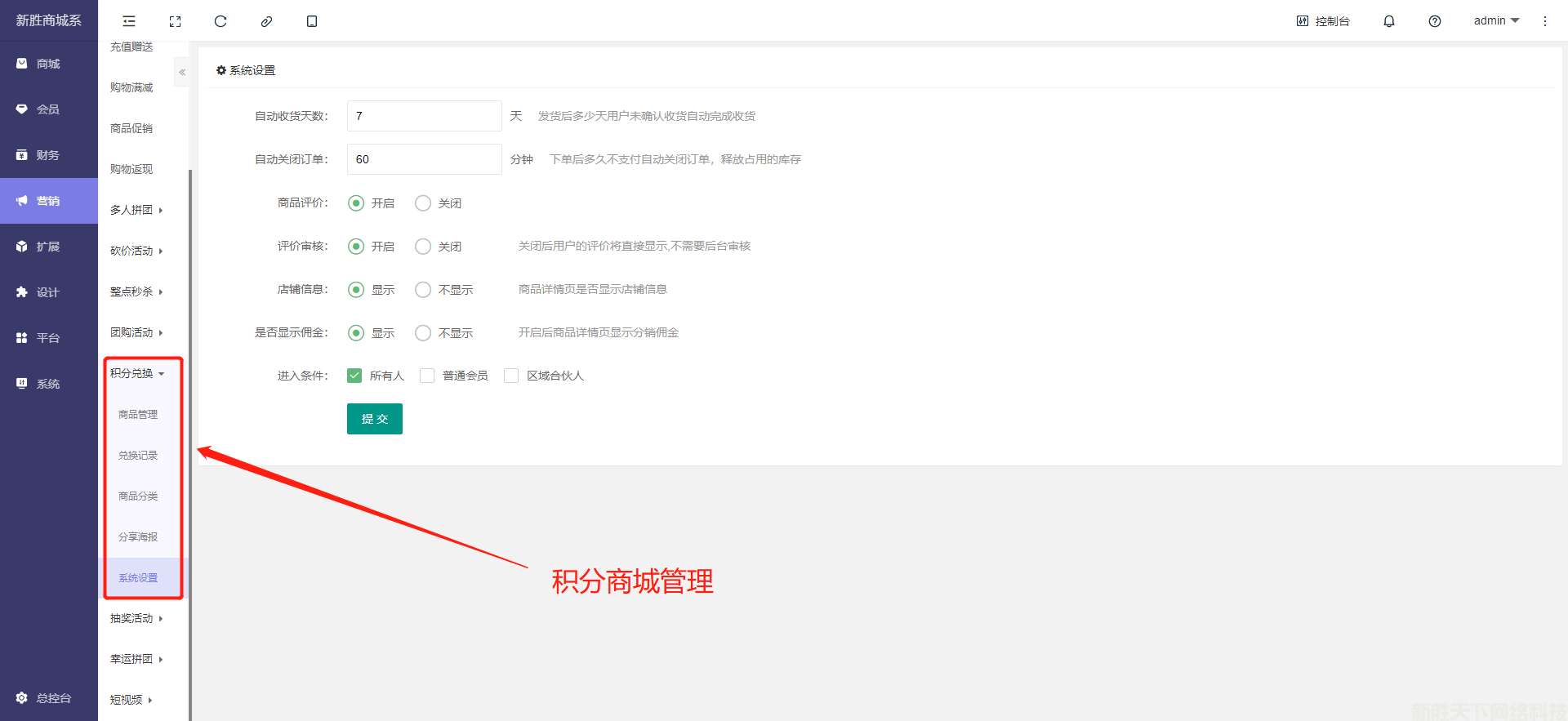
Task: Click the menu collapse icon in top bar
Action: [x=129, y=21]
